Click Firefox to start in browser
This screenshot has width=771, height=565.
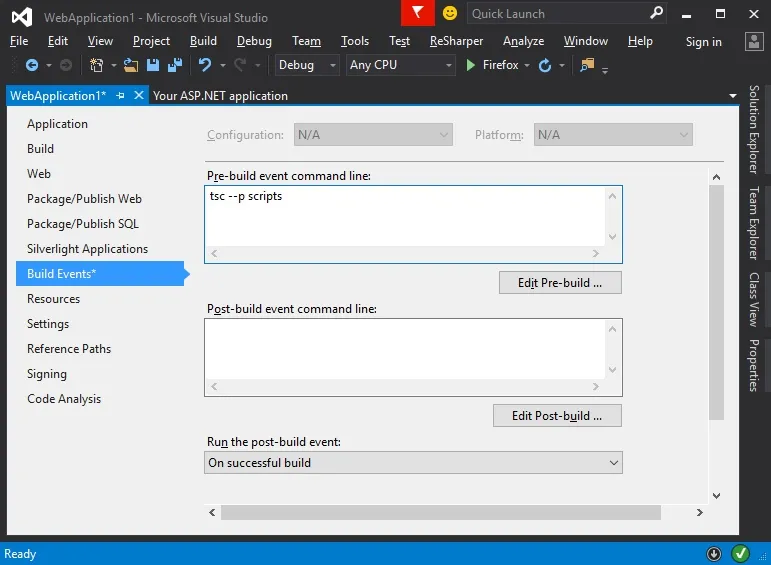500,65
